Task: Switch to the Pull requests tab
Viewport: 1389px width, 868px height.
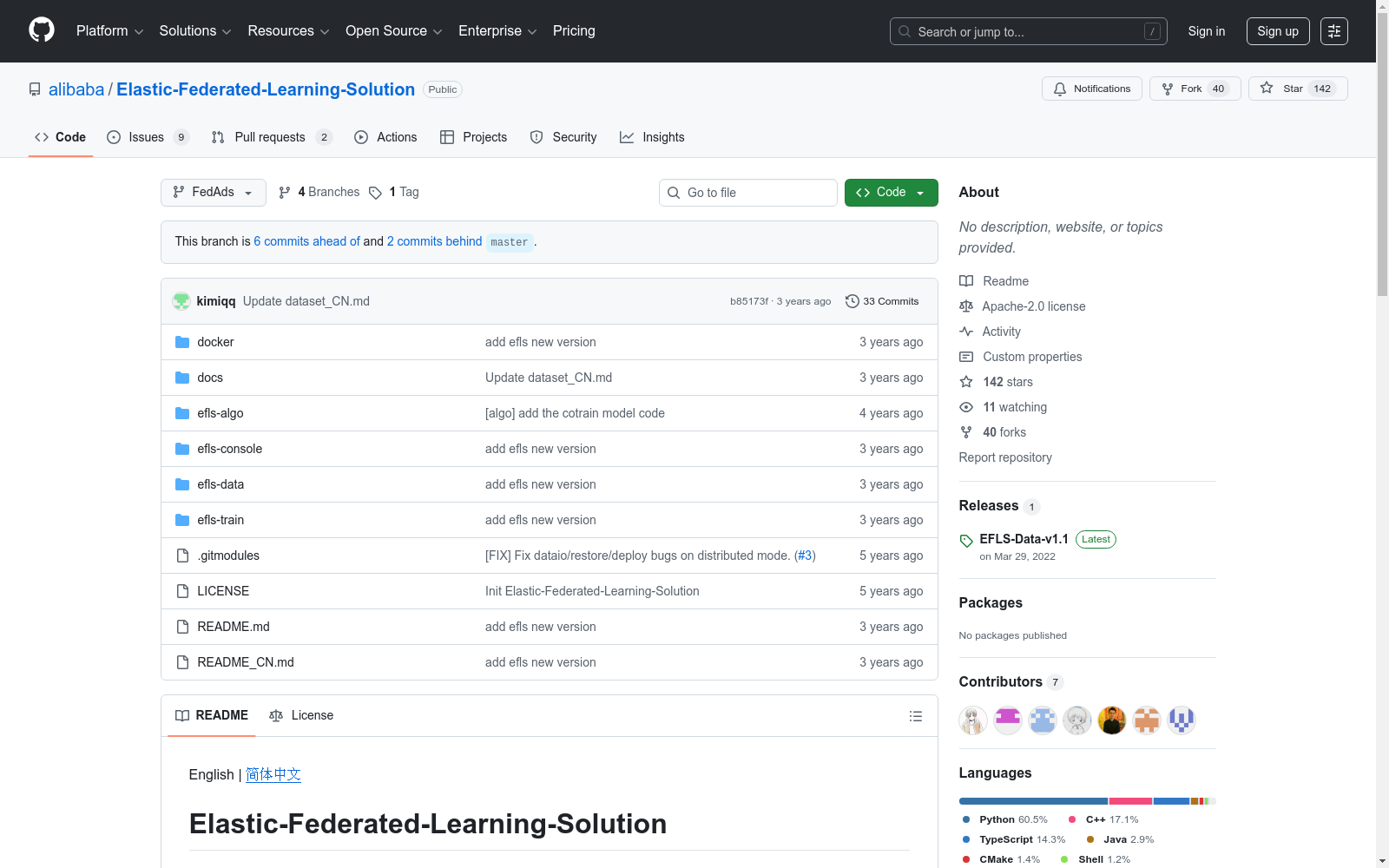Action: coord(272,137)
